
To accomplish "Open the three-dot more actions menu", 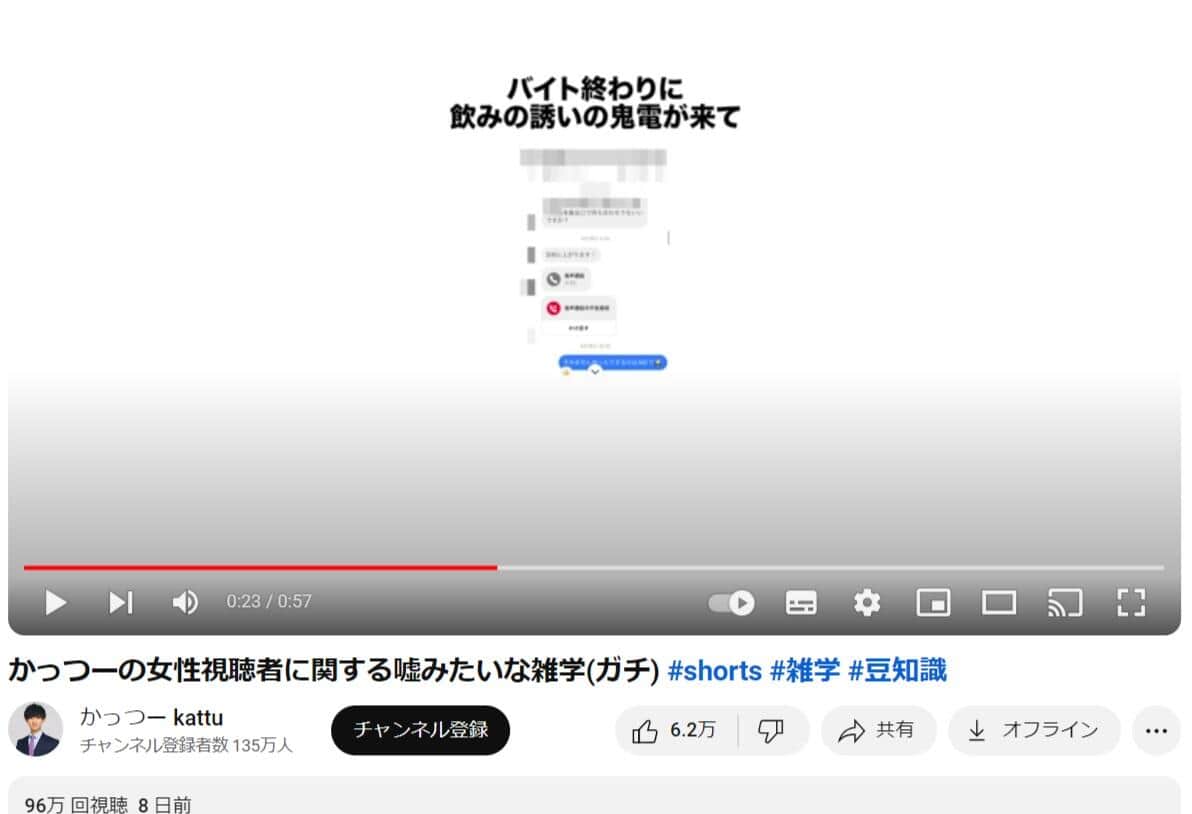I will (x=1156, y=731).
